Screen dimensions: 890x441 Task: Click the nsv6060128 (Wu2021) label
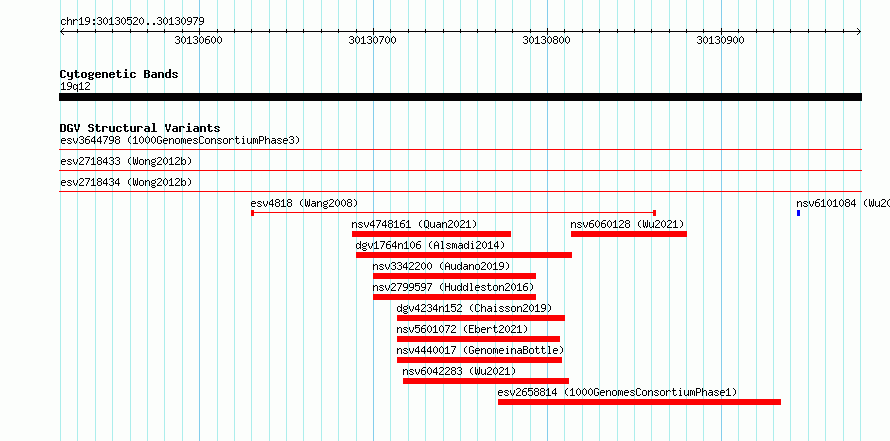click(x=627, y=224)
